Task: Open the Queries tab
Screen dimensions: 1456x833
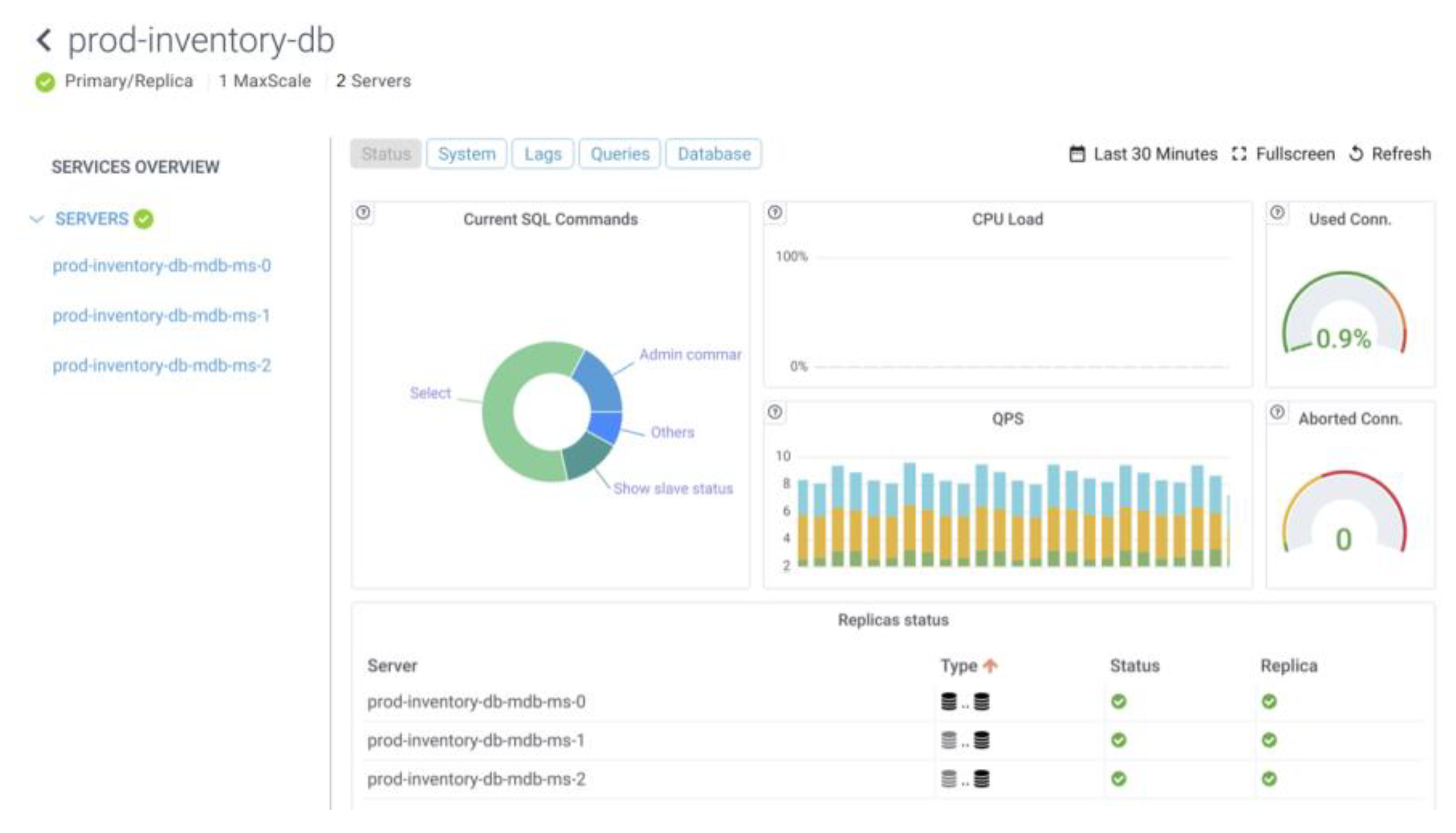Action: tap(620, 154)
